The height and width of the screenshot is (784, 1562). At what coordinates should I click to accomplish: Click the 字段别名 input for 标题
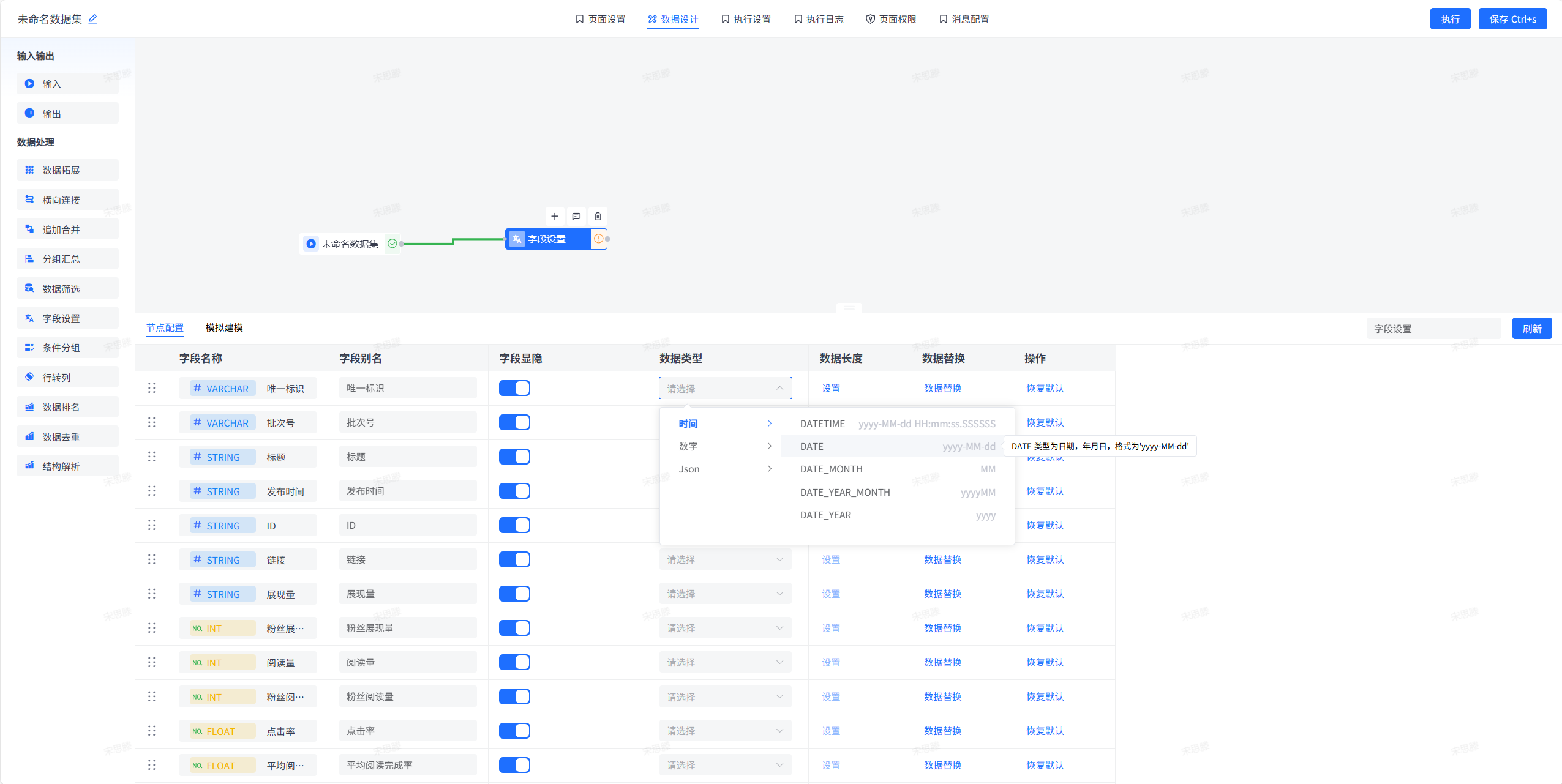tap(407, 457)
